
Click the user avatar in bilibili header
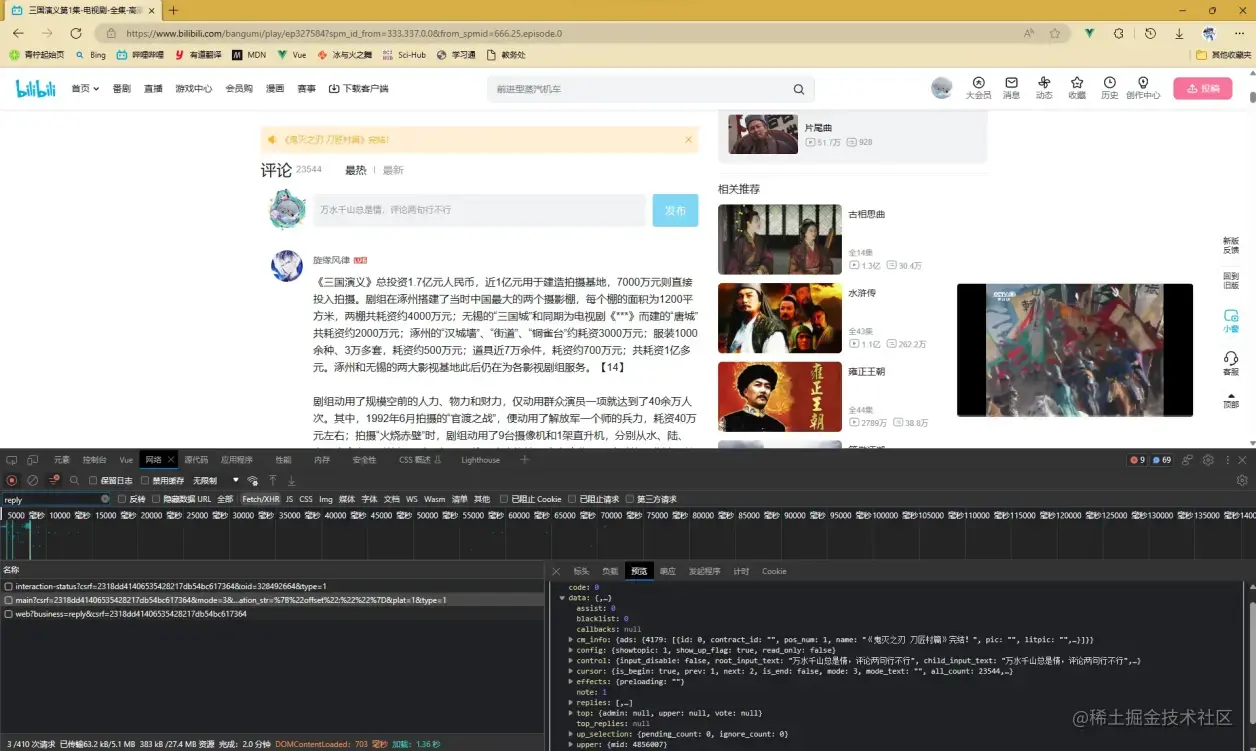tap(942, 88)
